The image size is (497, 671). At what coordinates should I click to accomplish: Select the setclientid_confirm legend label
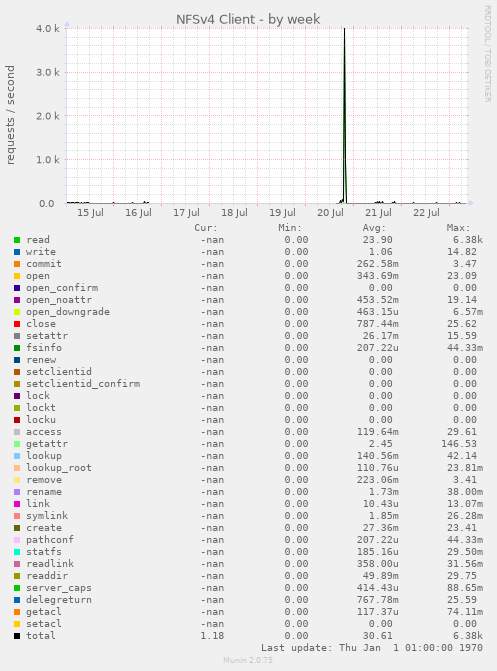(83, 384)
